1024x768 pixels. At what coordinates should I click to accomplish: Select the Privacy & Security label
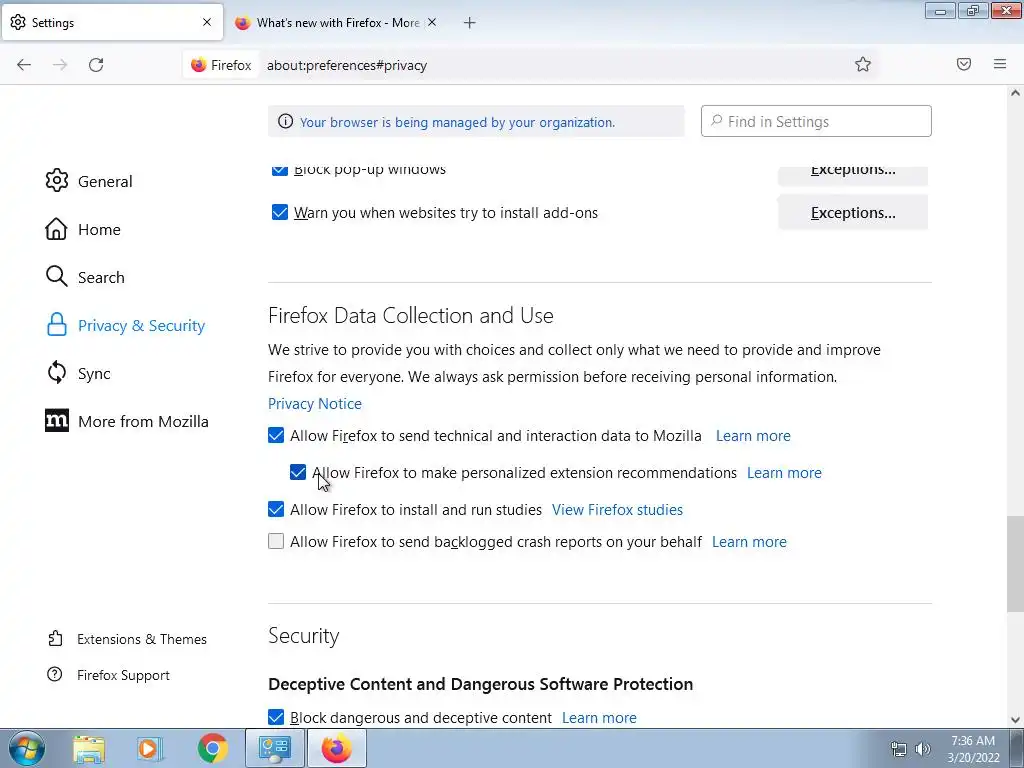[x=142, y=325]
